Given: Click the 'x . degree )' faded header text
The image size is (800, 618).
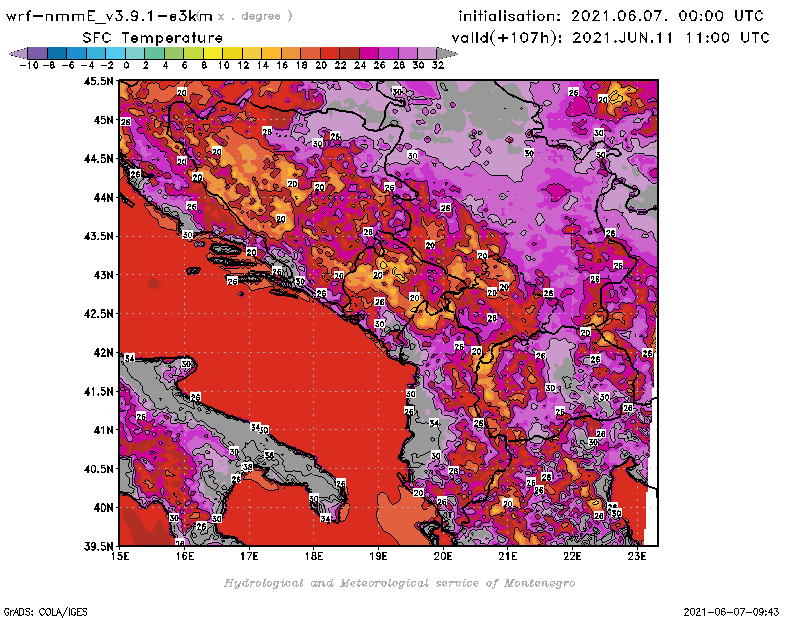Looking at the screenshot, I should (255, 16).
